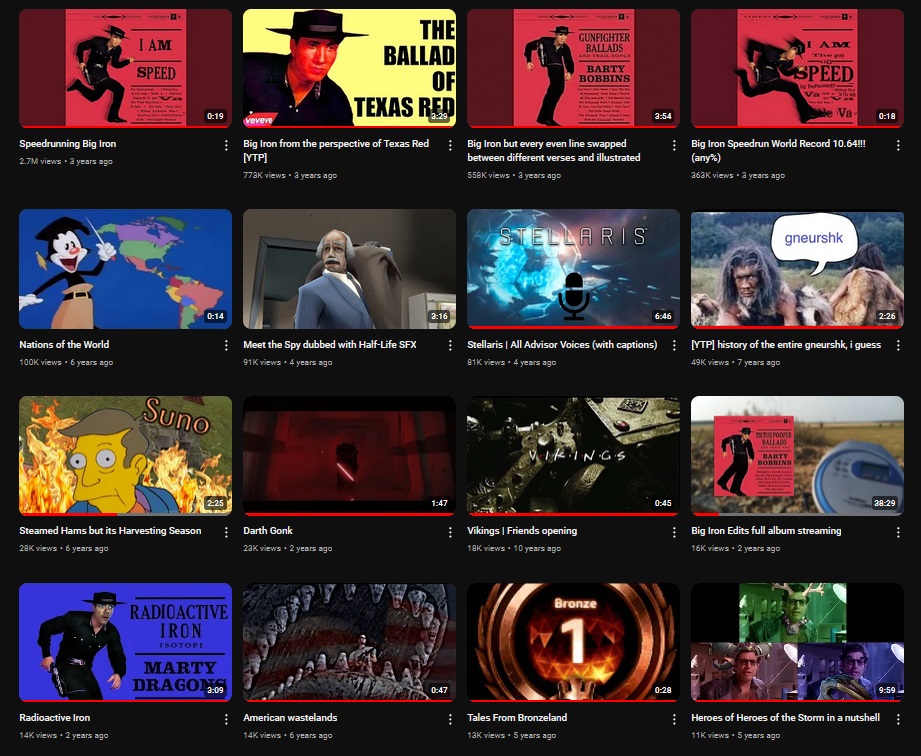Open title YTP history of the entire gneurshk
Viewport: 921px width, 756px height.
[x=786, y=344]
